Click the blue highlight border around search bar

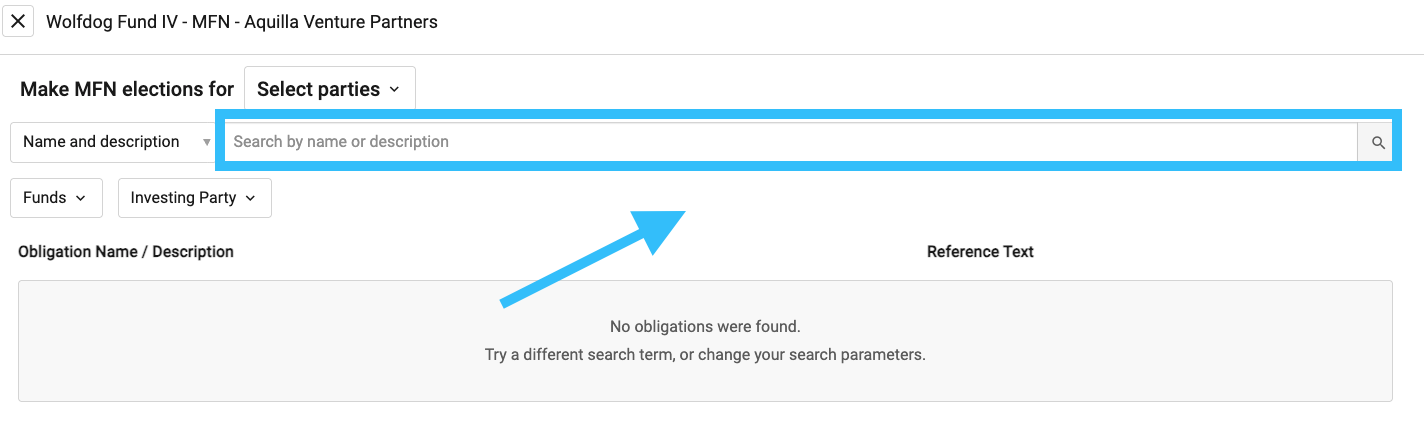coord(808,115)
